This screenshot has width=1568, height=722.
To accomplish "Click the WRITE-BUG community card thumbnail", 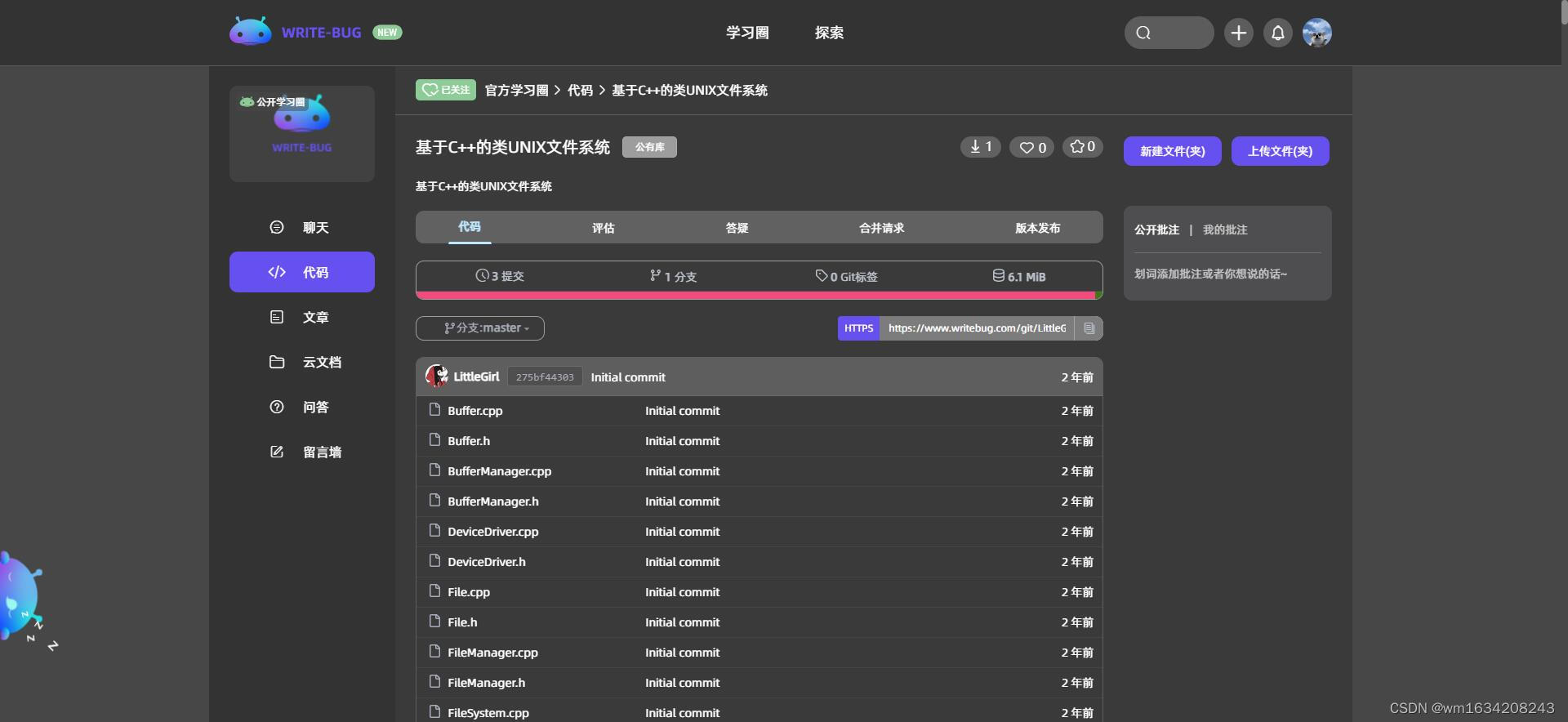I will 302,133.
